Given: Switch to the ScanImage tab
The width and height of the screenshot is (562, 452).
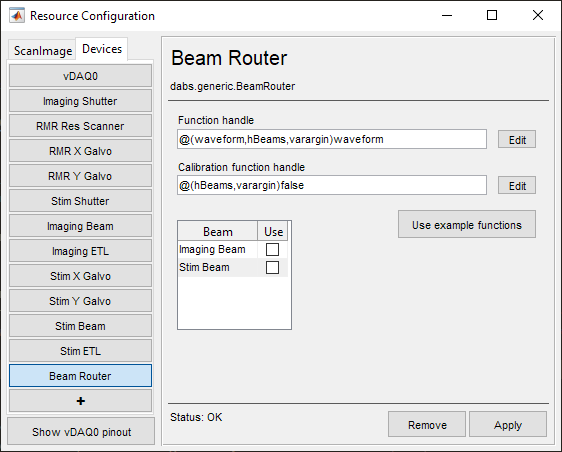Looking at the screenshot, I should pos(43,51).
